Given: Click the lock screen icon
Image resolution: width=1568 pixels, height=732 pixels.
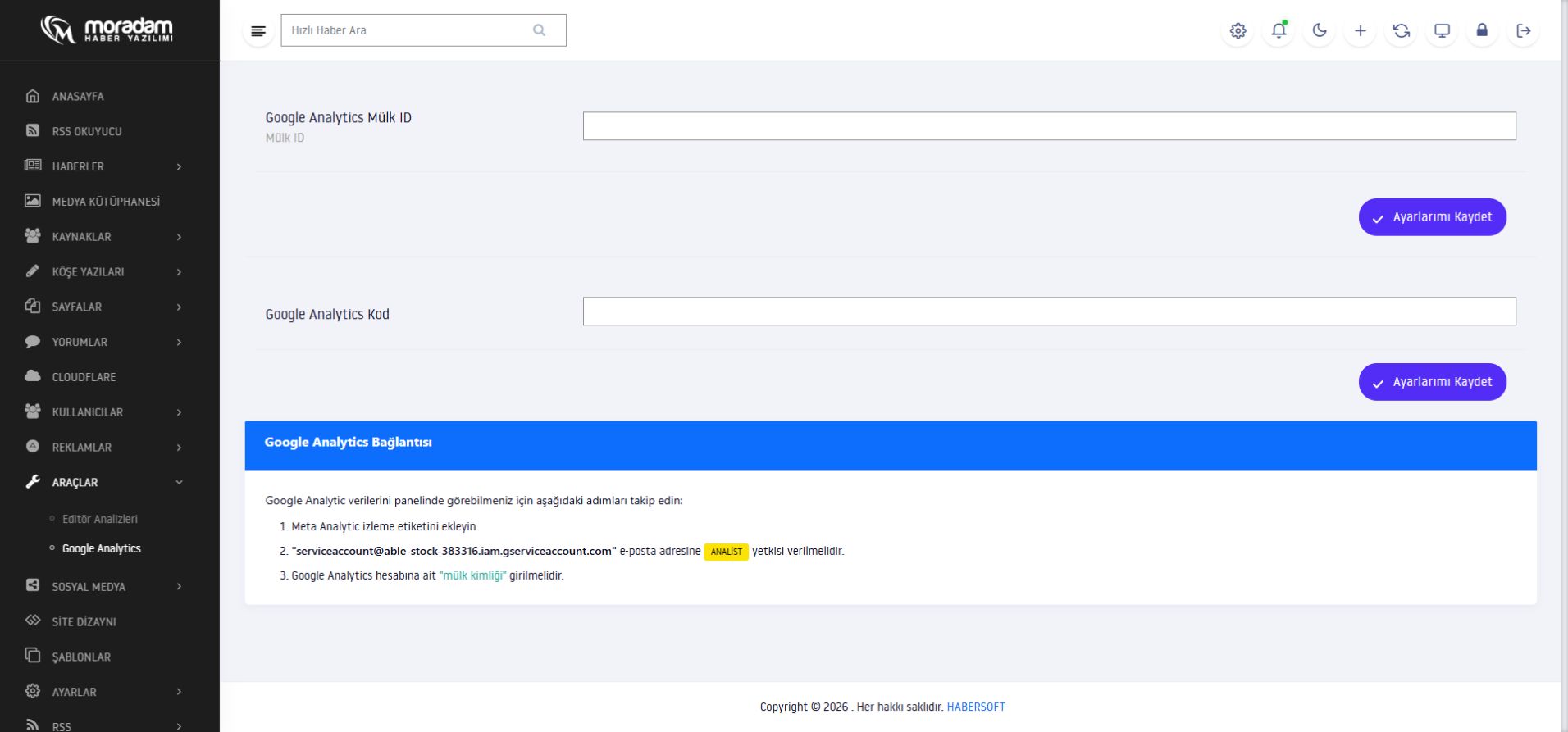Looking at the screenshot, I should [1482, 31].
